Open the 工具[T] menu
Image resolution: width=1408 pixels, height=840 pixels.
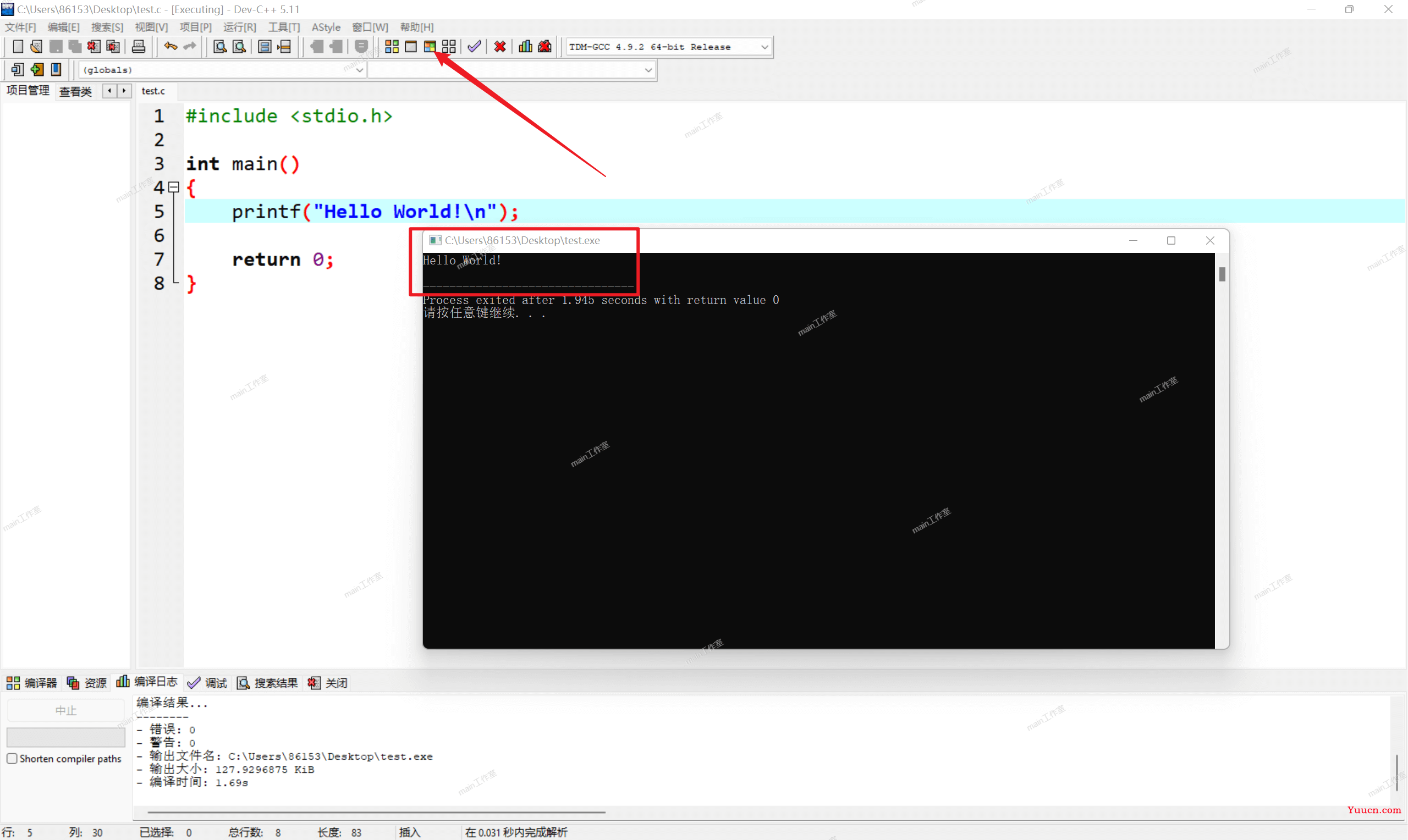(284, 27)
